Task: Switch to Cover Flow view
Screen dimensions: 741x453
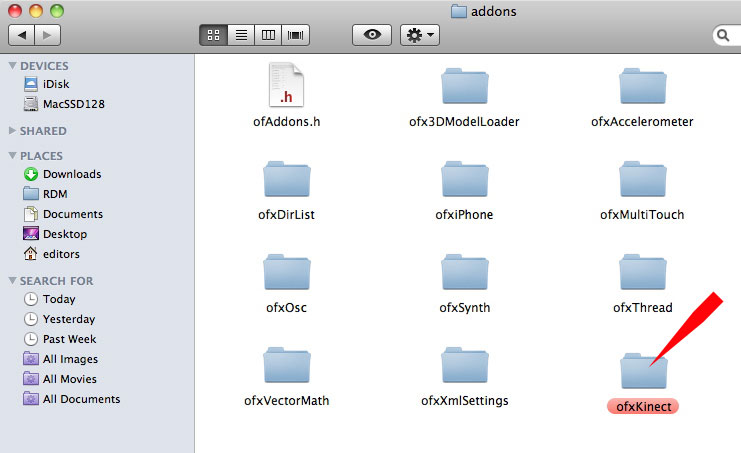Action: [x=295, y=35]
